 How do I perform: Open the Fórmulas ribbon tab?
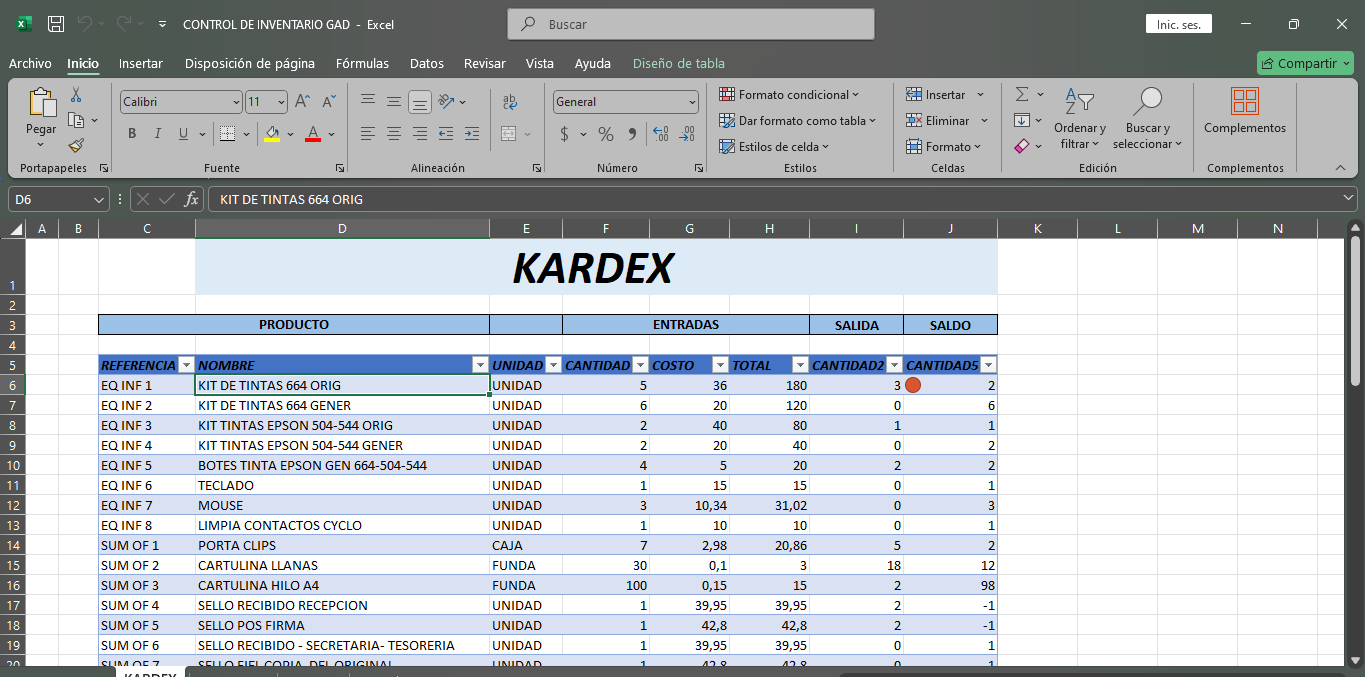coord(362,63)
